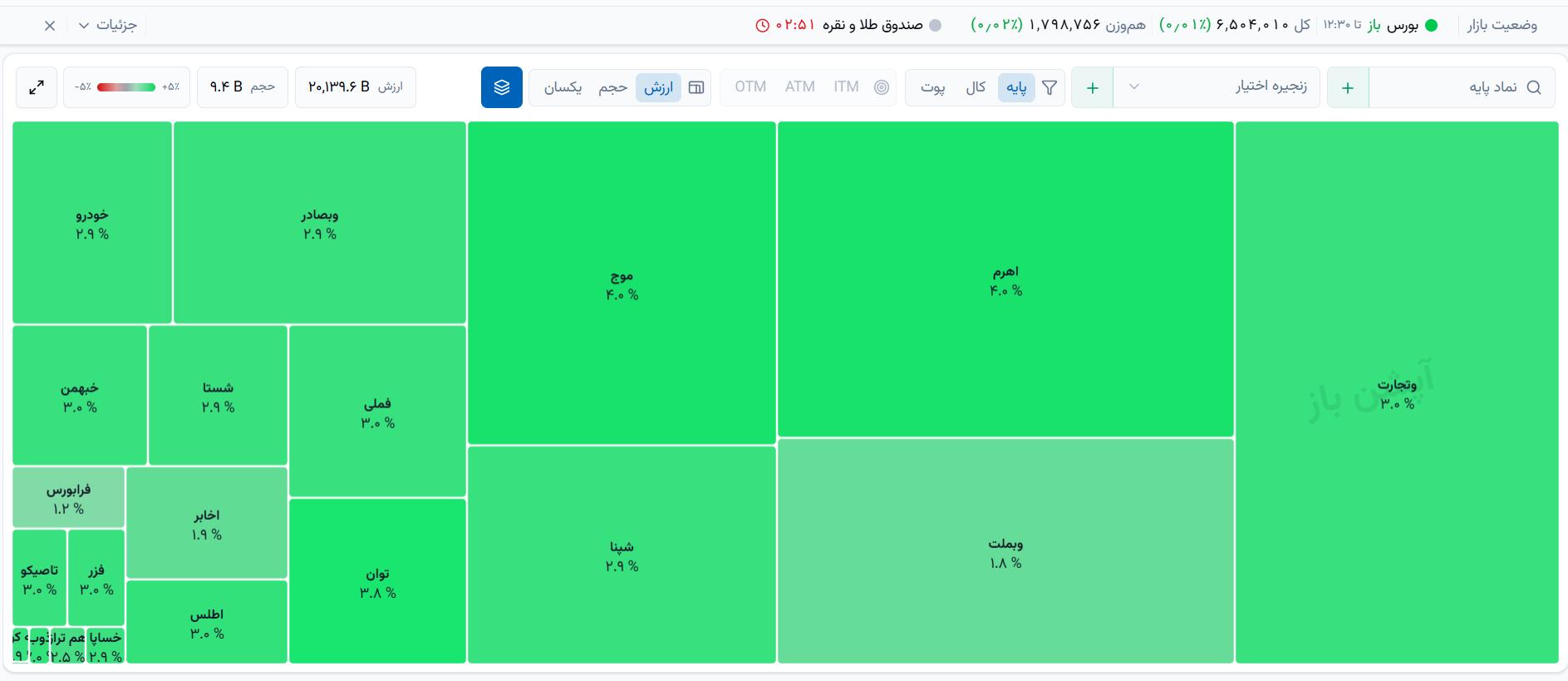This screenshot has height=681, width=1568.
Task: Open the توان heatmap tile
Action: click(377, 581)
